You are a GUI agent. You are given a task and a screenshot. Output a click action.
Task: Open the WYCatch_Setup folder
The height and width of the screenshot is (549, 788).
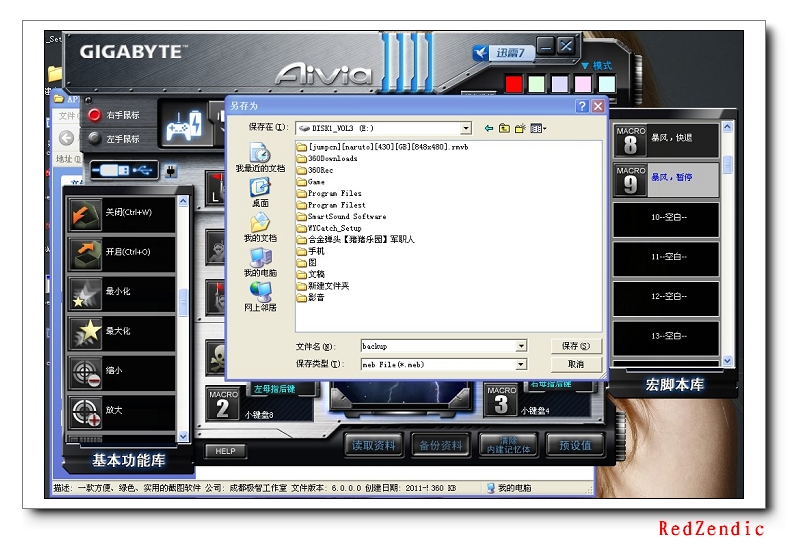(329, 228)
